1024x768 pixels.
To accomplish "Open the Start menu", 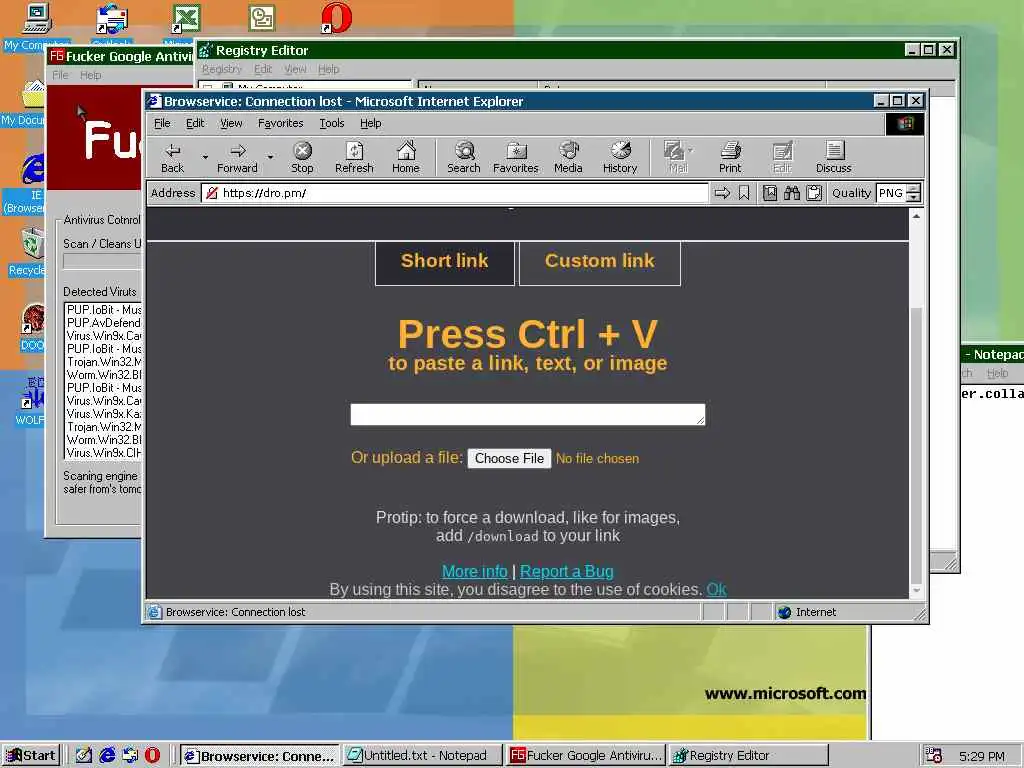I will 31,755.
